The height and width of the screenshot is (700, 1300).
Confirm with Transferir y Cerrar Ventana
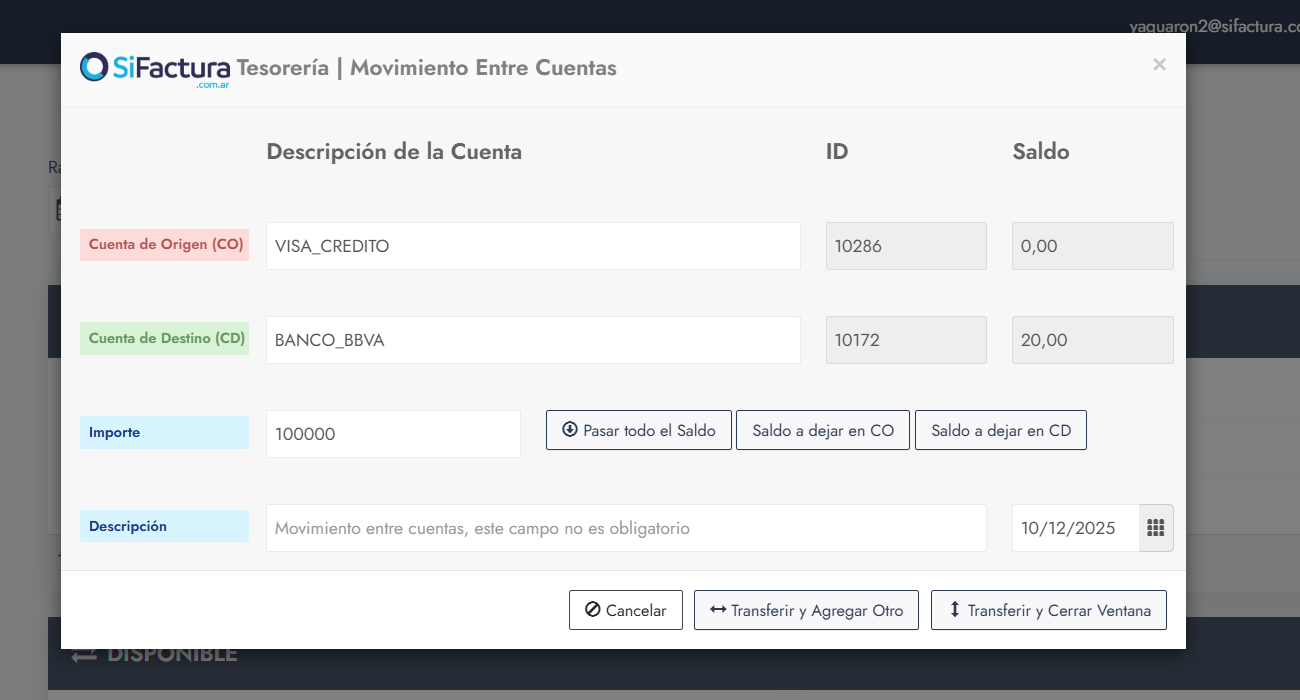pos(1048,611)
